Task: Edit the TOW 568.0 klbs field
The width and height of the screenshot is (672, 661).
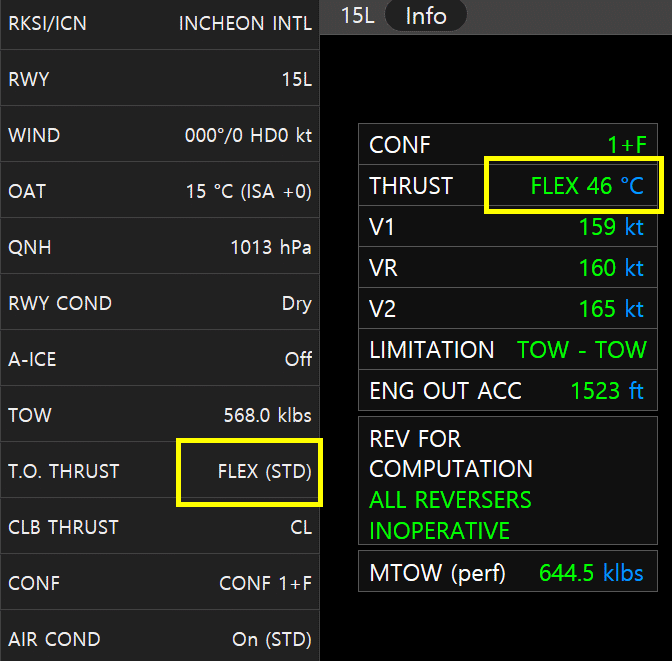Action: [160, 415]
